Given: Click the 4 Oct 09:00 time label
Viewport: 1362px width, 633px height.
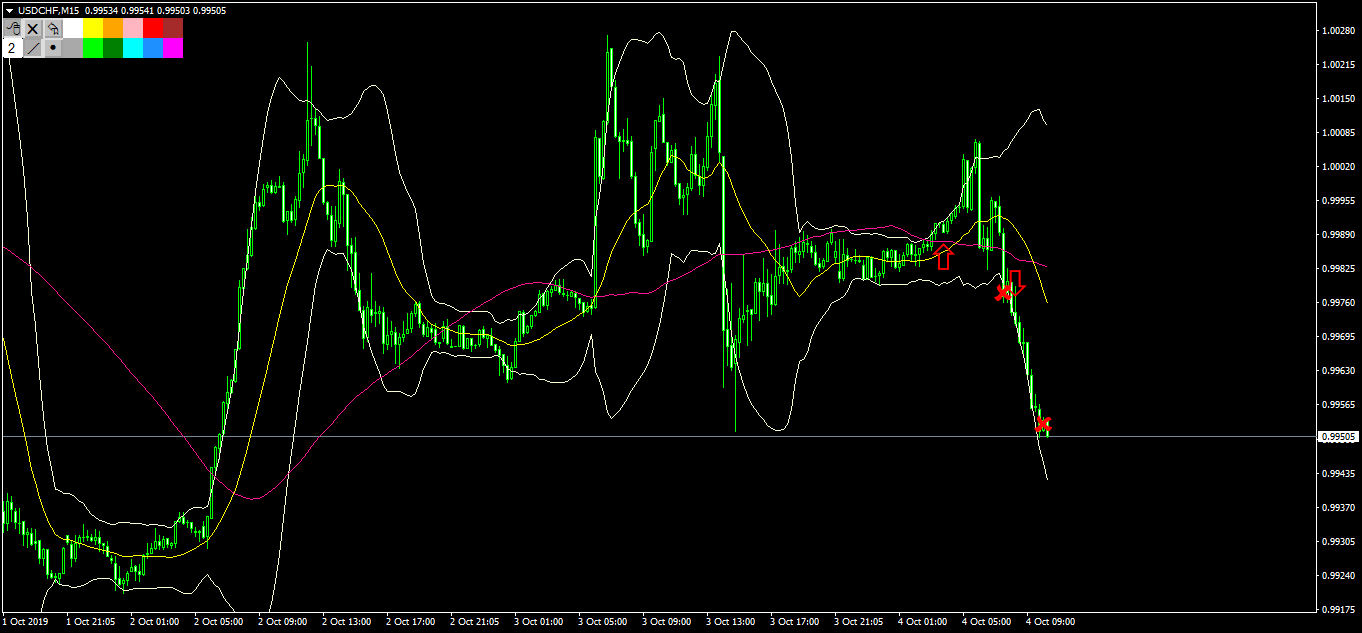Looking at the screenshot, I should point(1050,621).
